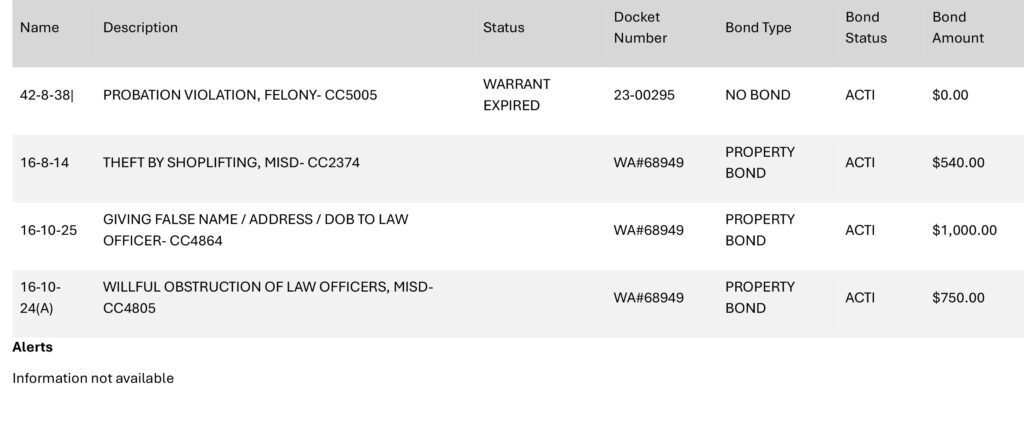Click the Bond Type column header
This screenshot has width=1024, height=421.
(758, 27)
